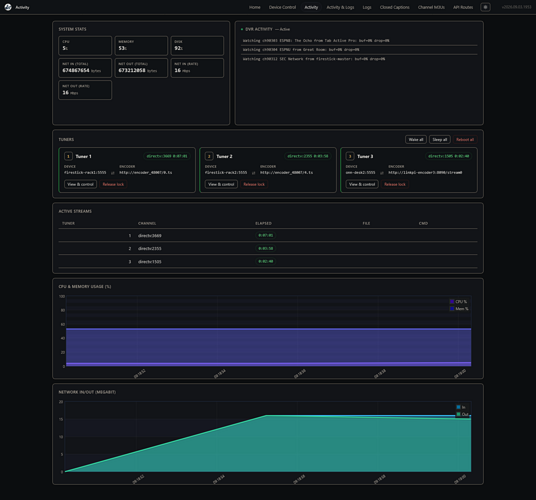Click the Tuner column header
536x500 pixels.
(68, 224)
